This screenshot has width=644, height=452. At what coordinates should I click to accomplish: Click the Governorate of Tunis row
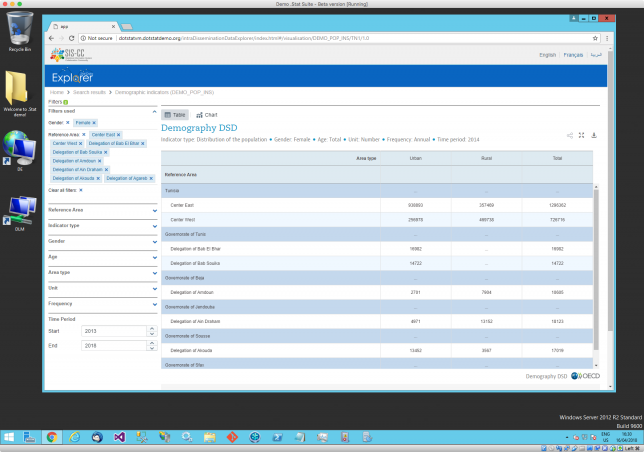pos(377,234)
